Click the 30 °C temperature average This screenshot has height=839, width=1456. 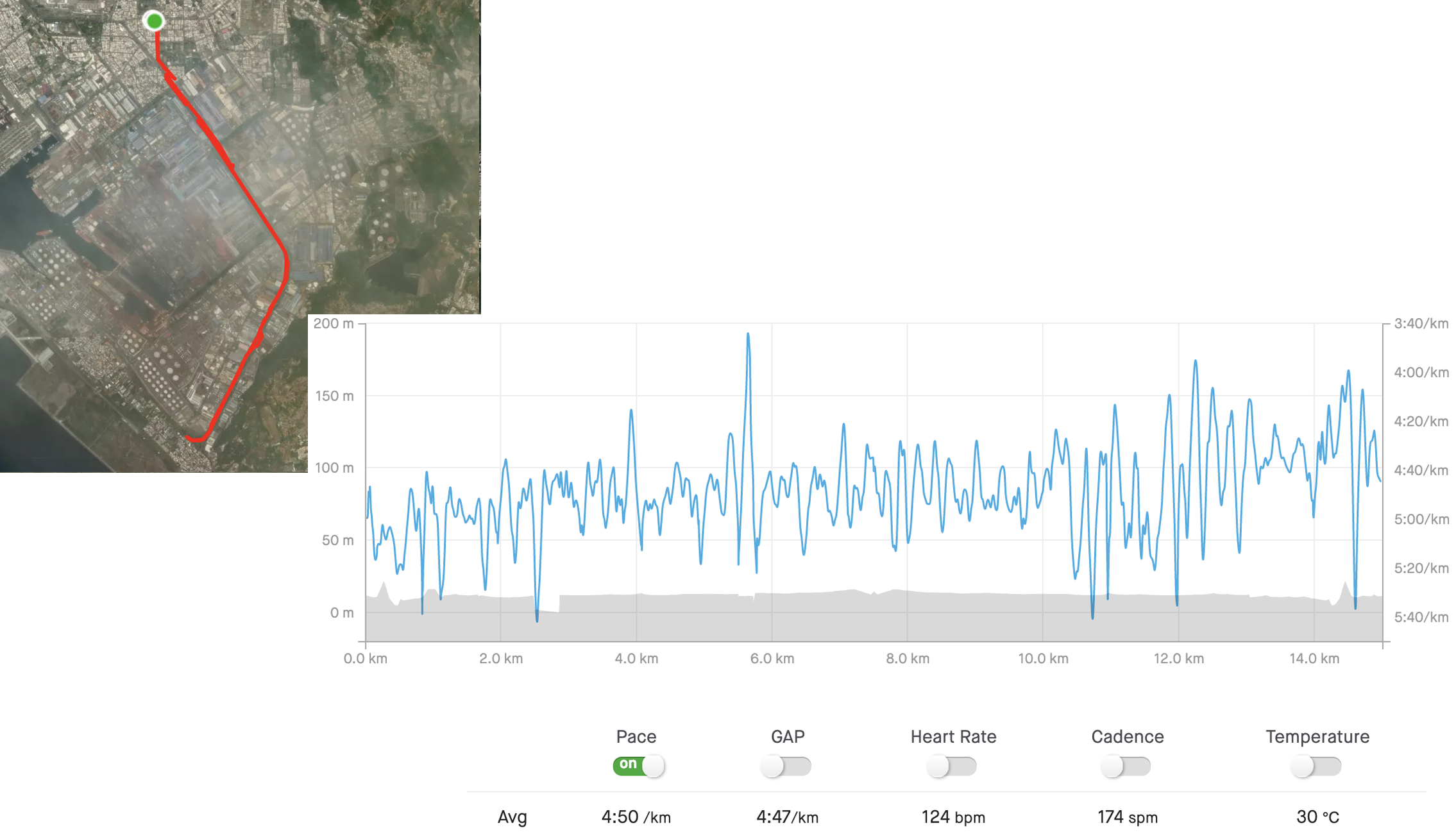click(1317, 817)
